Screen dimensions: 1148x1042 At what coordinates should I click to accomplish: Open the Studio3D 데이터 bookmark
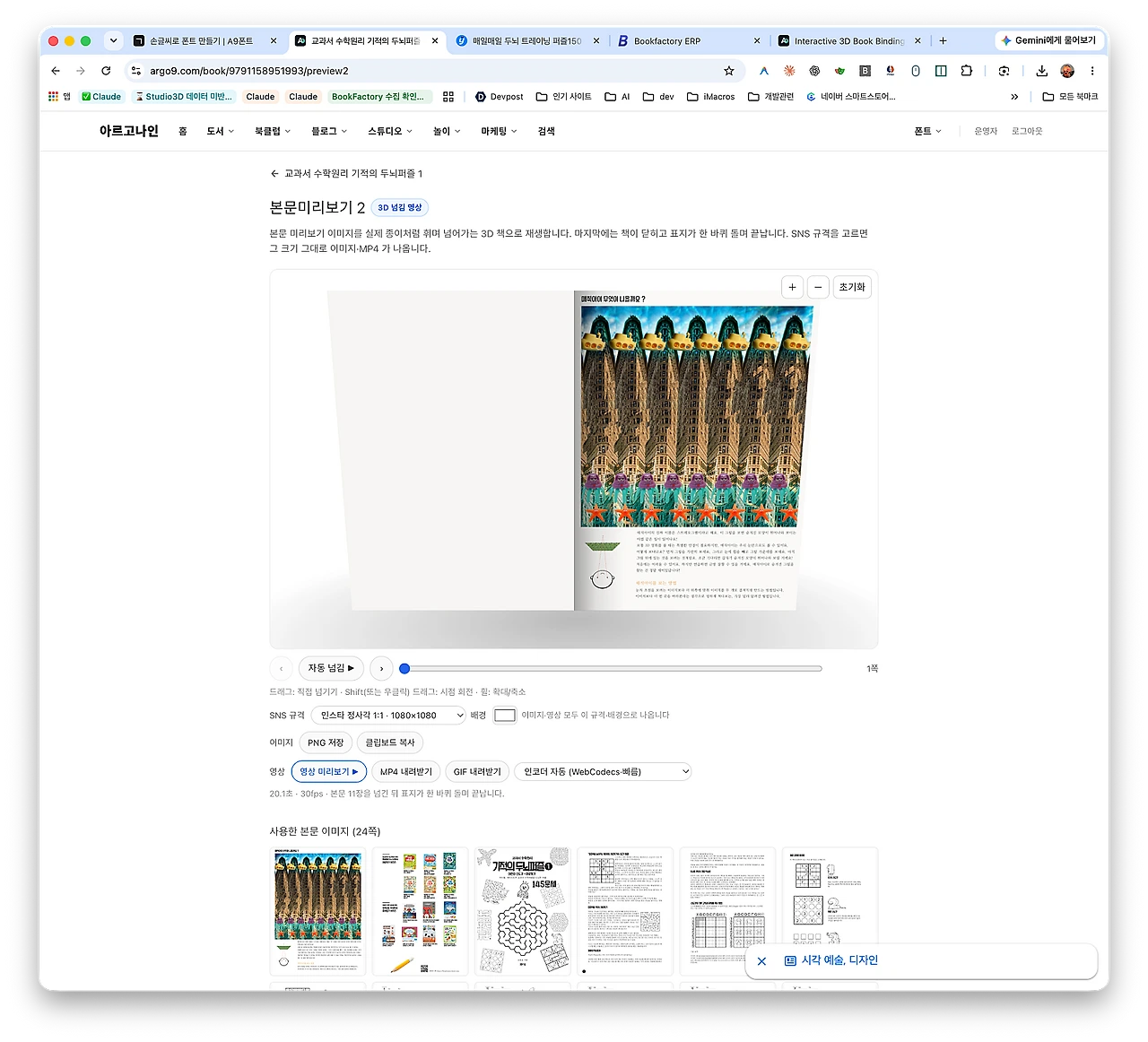(x=184, y=96)
